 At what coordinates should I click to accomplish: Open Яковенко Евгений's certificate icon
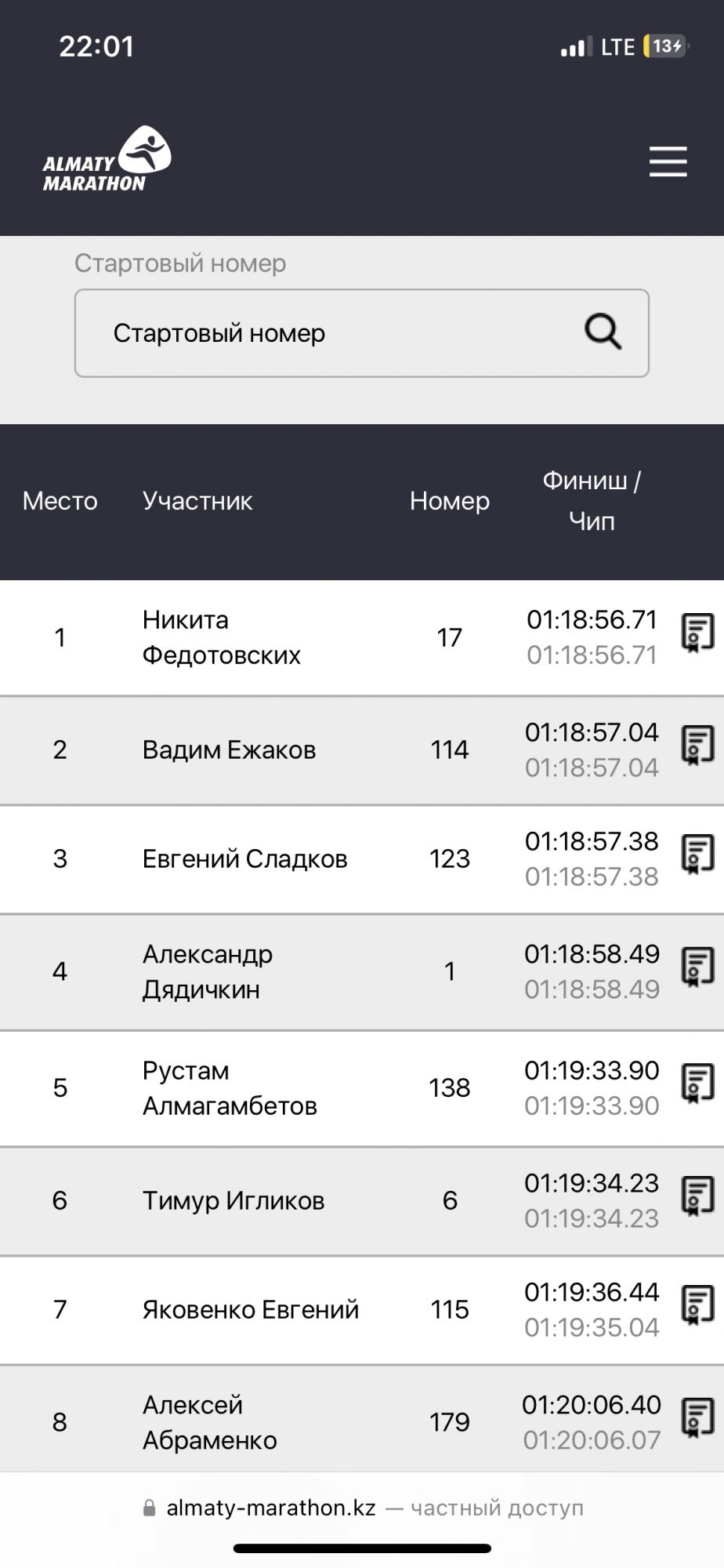(x=697, y=1305)
